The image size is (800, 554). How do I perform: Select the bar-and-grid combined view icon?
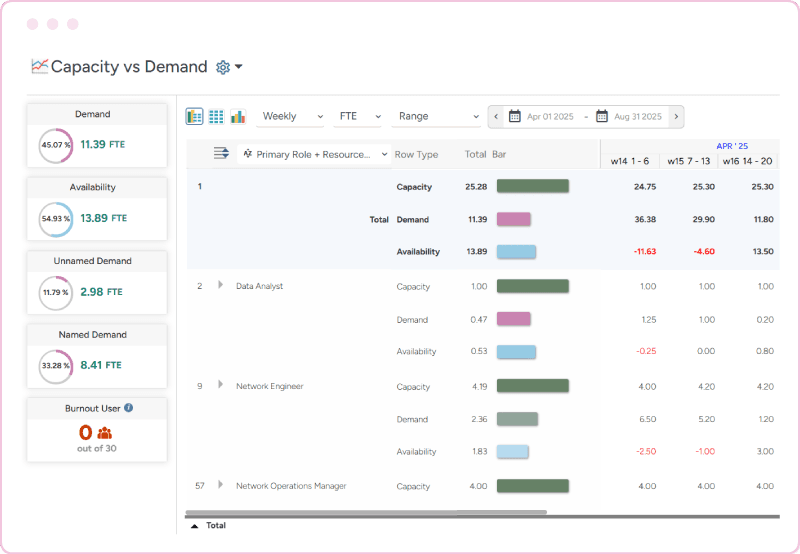click(x=194, y=116)
